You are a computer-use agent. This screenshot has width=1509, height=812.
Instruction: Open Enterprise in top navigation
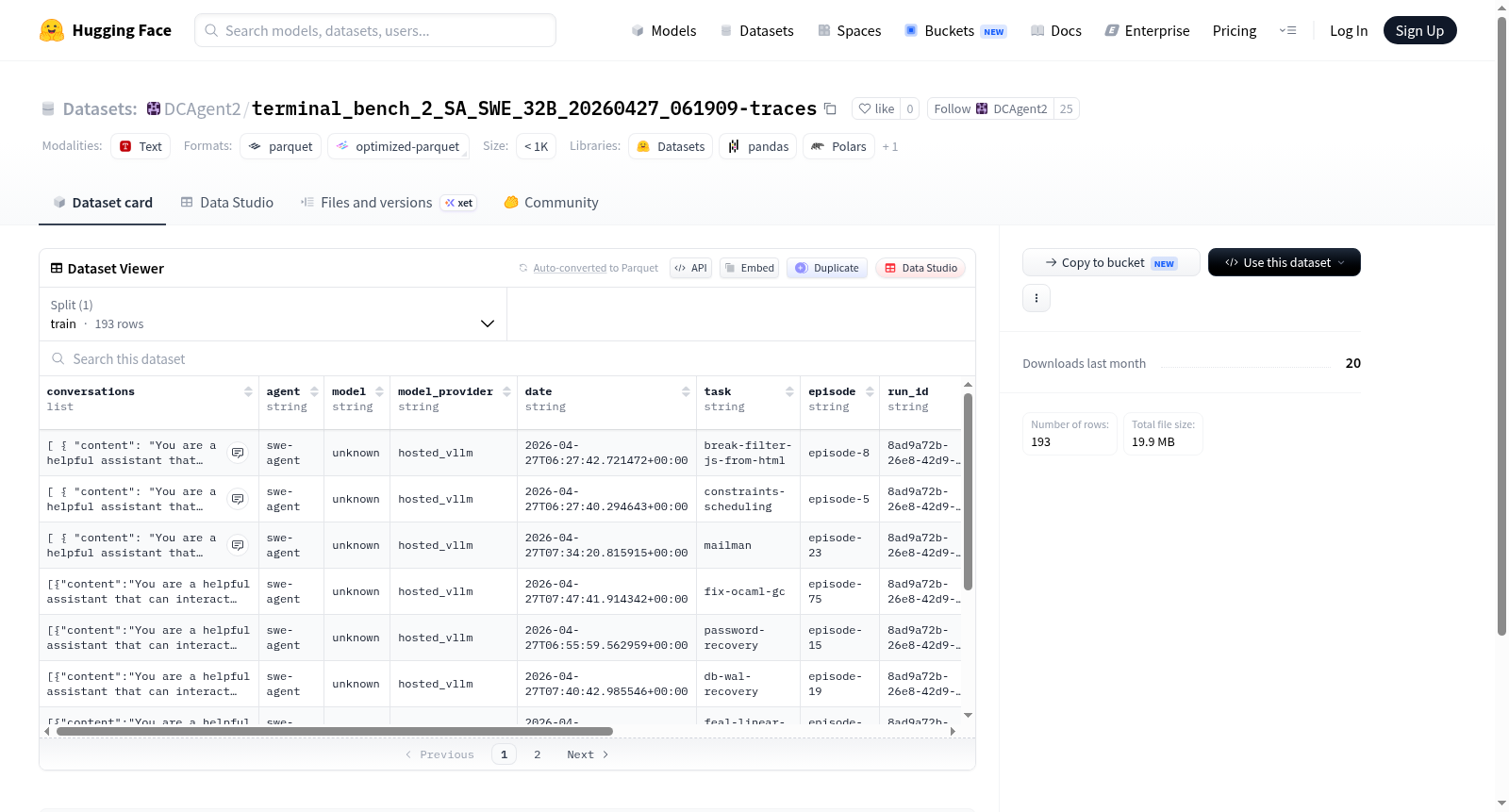point(1147,30)
